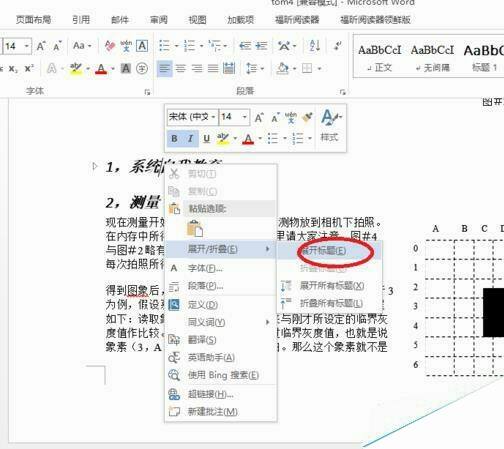This screenshot has width=504, height=449.
Task: Click the Distributed alignment button
Action: pos(229,68)
